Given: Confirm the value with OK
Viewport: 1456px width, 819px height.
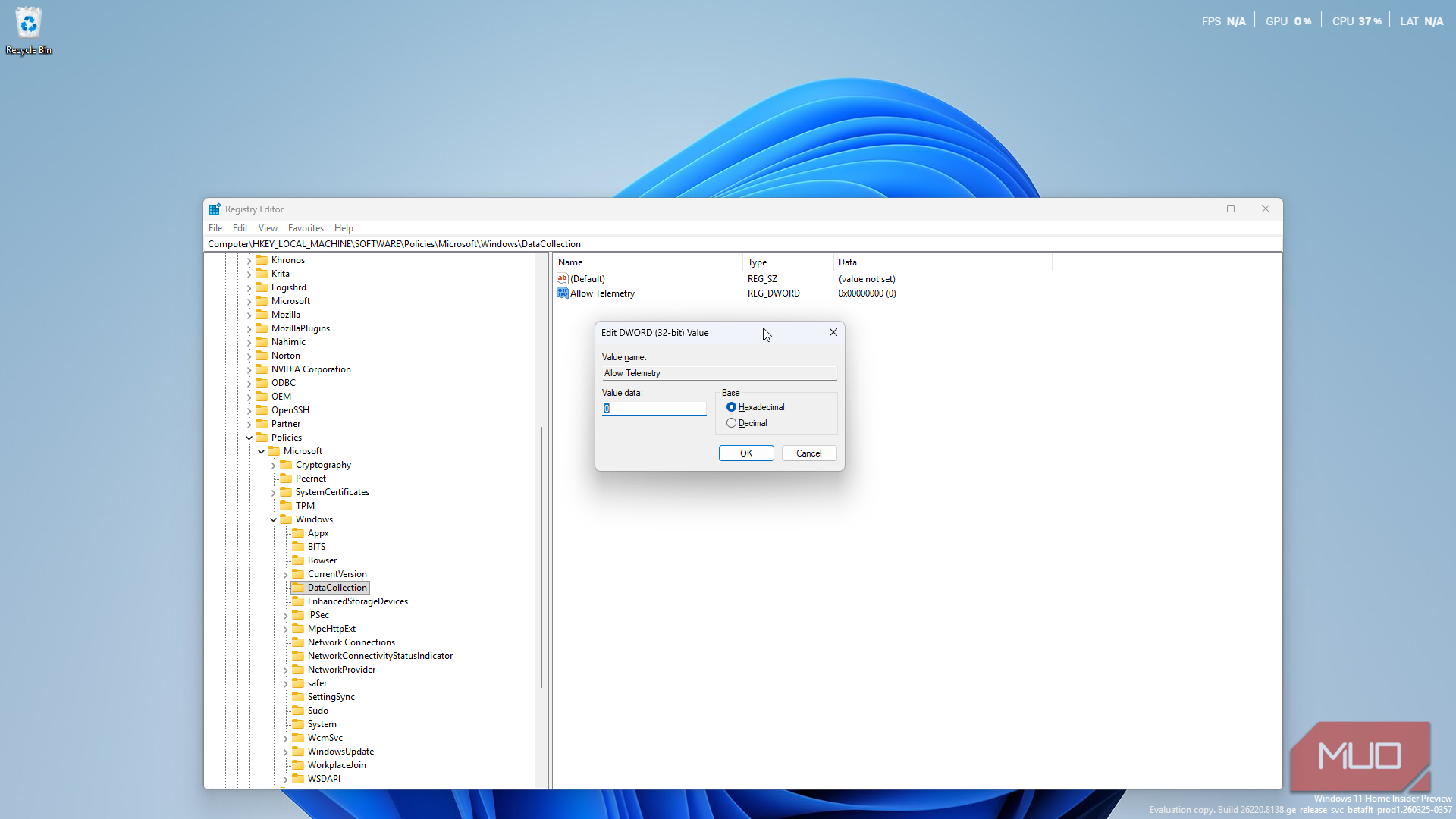Looking at the screenshot, I should tap(746, 453).
